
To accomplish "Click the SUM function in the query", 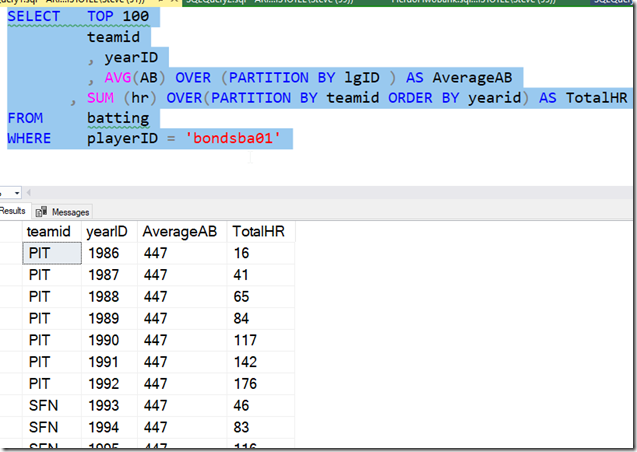I will (100, 98).
